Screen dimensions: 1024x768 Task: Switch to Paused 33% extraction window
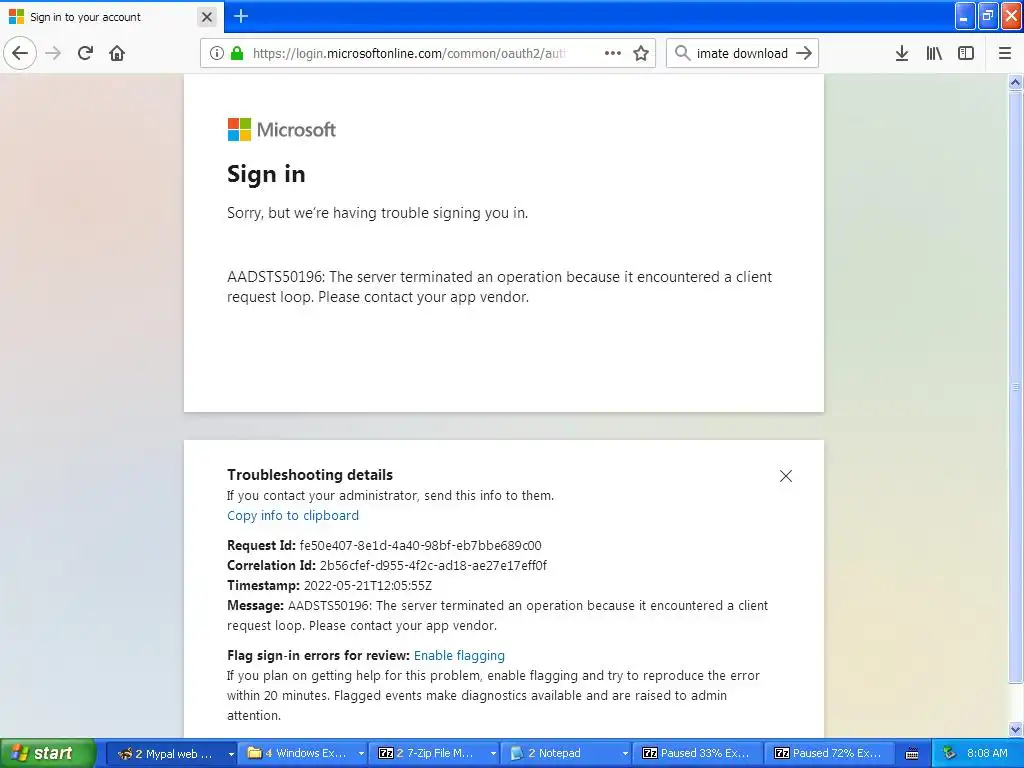pos(697,753)
